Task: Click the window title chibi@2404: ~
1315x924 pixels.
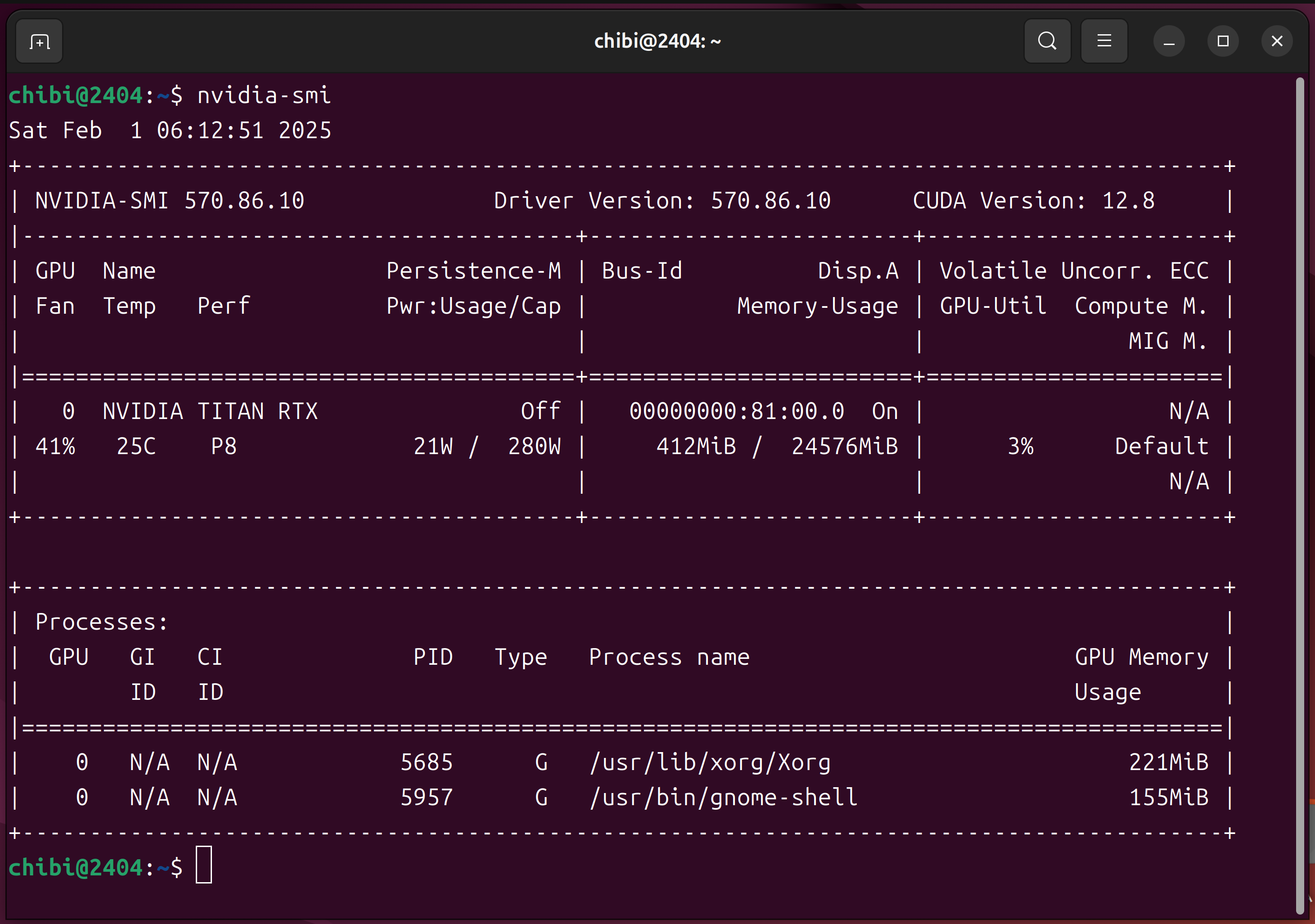Action: [x=657, y=41]
